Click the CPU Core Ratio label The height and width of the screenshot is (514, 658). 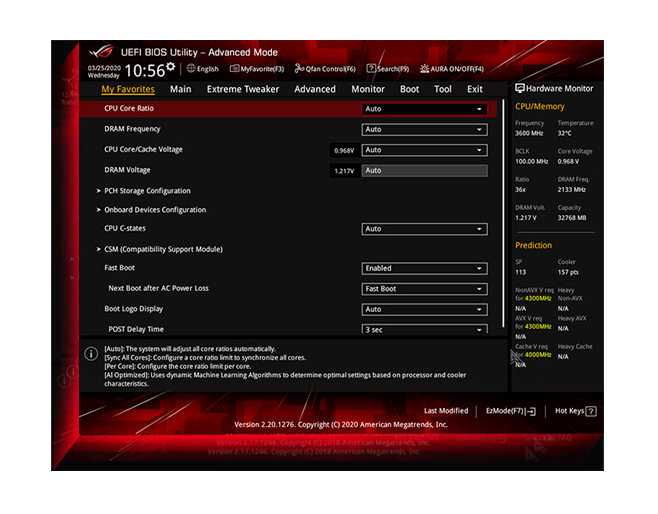coord(129,108)
